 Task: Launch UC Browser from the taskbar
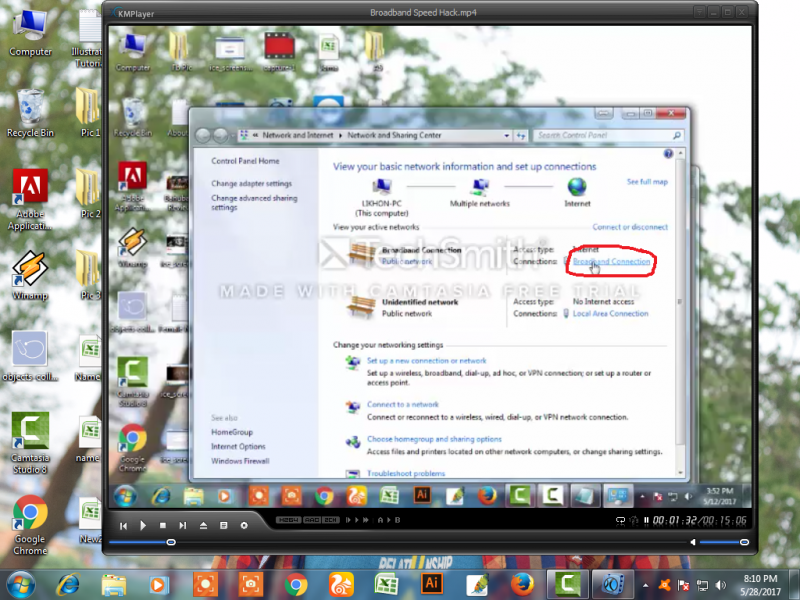click(x=341, y=585)
